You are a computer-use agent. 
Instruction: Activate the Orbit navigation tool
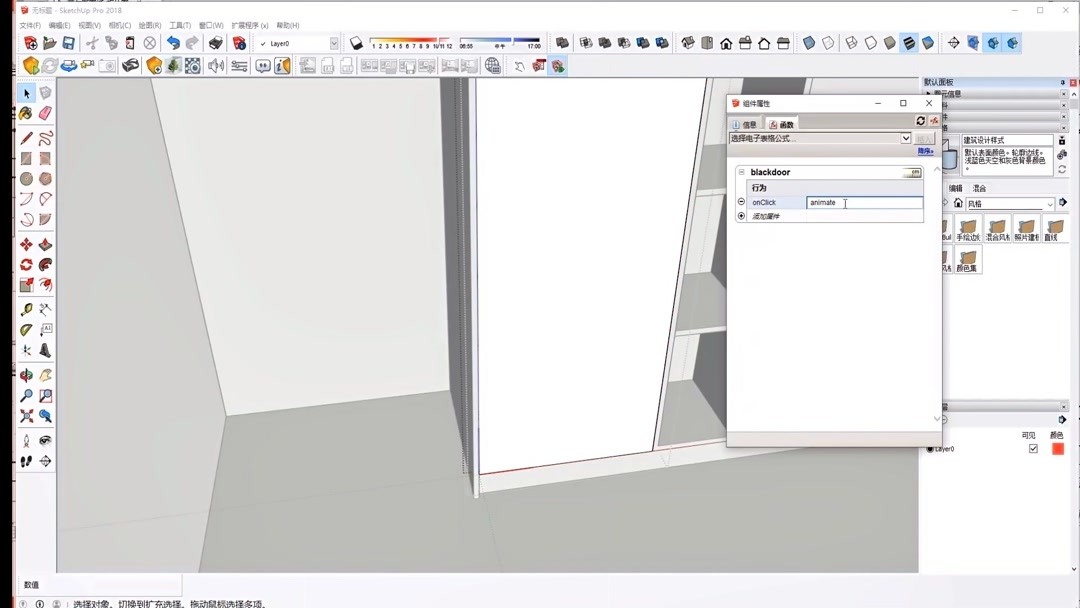click(x=26, y=375)
